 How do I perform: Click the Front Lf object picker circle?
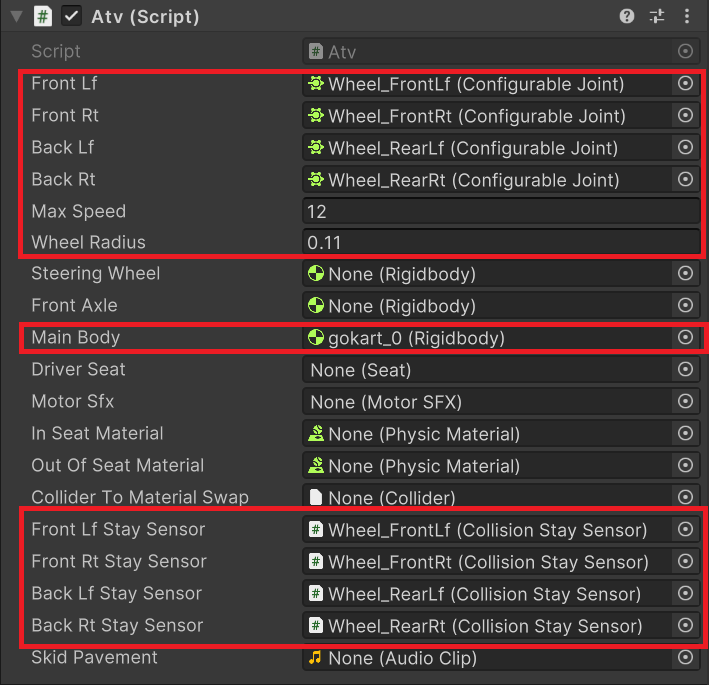[685, 83]
